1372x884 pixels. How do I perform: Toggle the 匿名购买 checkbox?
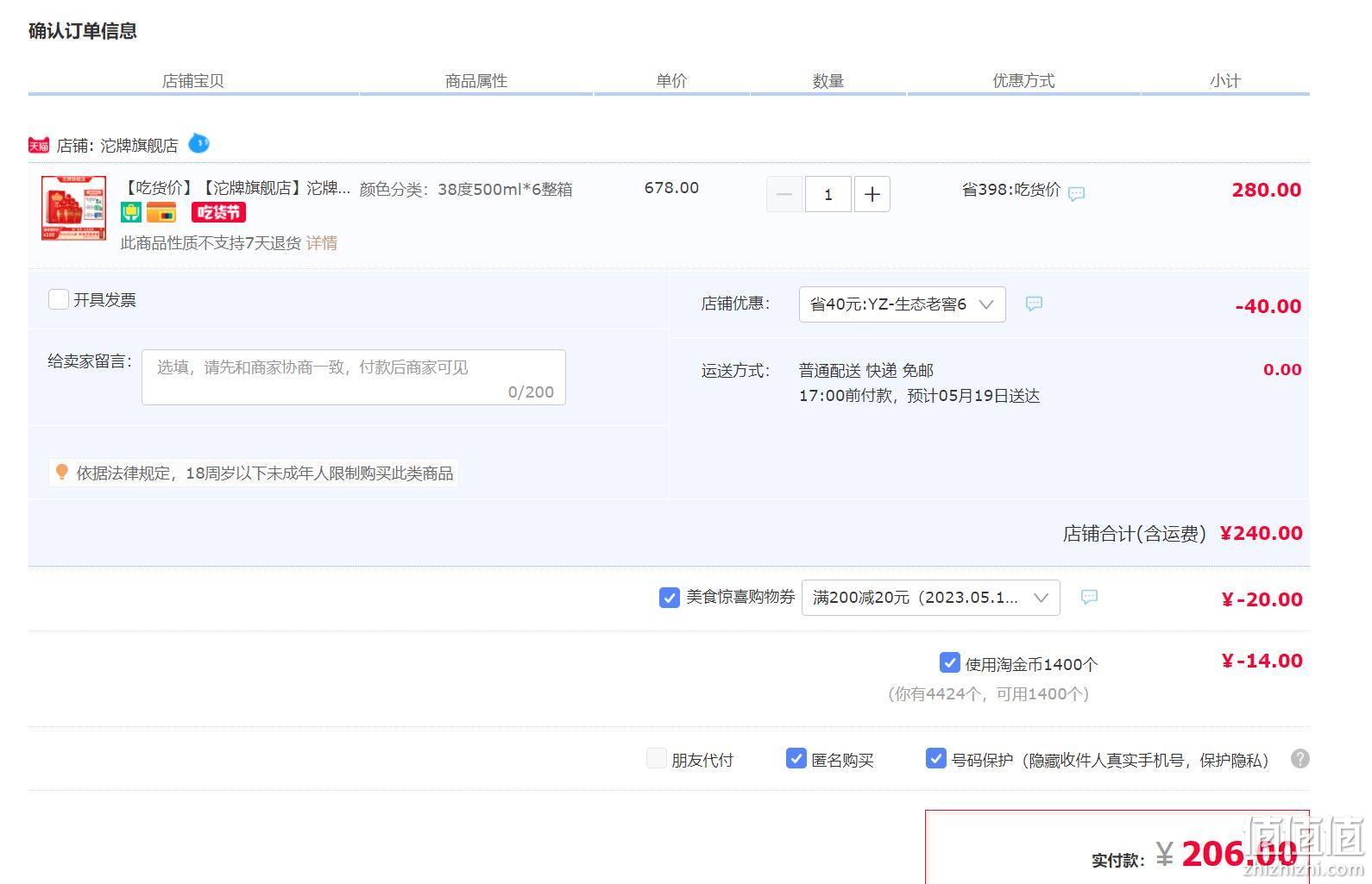(796, 758)
